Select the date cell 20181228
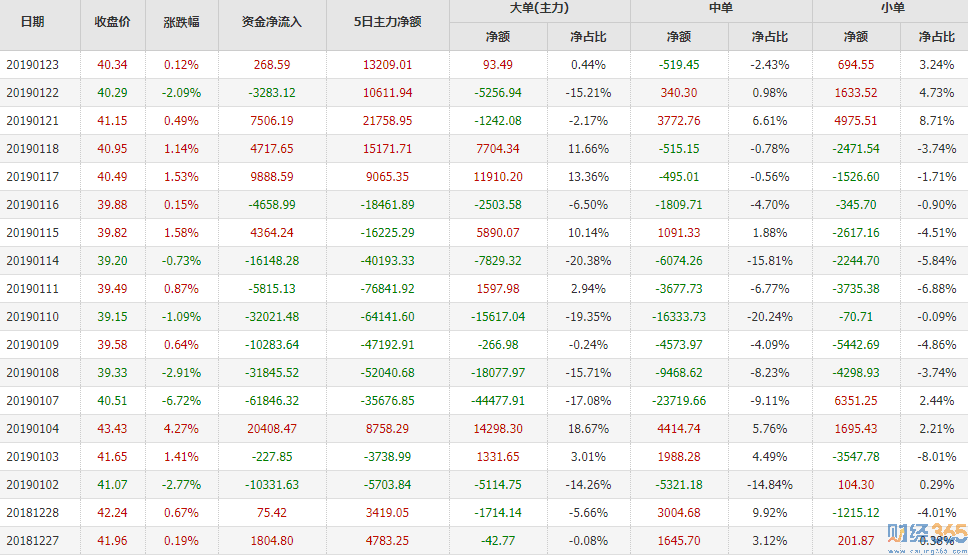Screen dimensions: 968x555 (33, 512)
